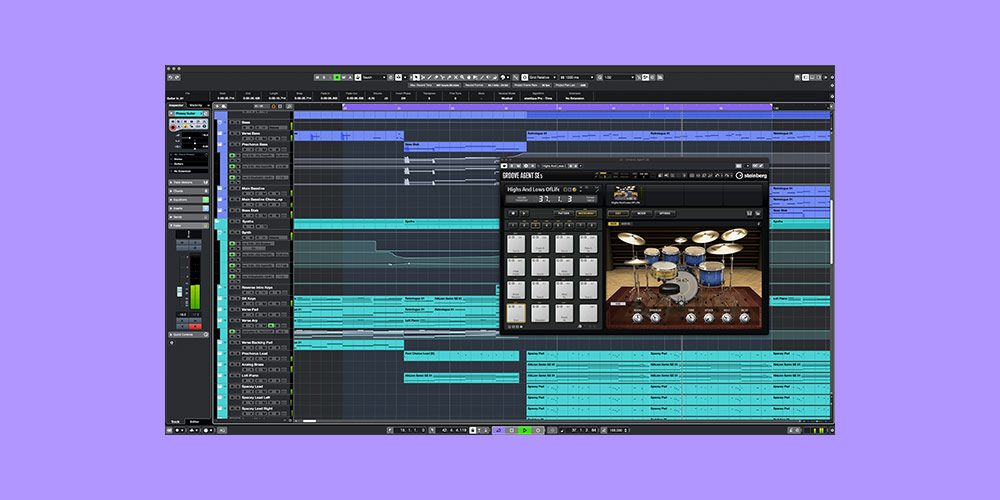Select pad group 3 in Groove Agent
This screenshot has width=1000, height=500.
click(536, 224)
